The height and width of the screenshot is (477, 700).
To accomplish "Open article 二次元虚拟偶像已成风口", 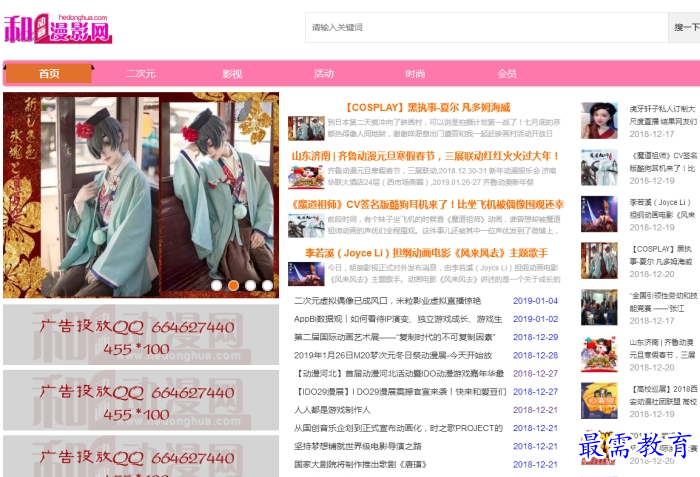I will point(387,301).
